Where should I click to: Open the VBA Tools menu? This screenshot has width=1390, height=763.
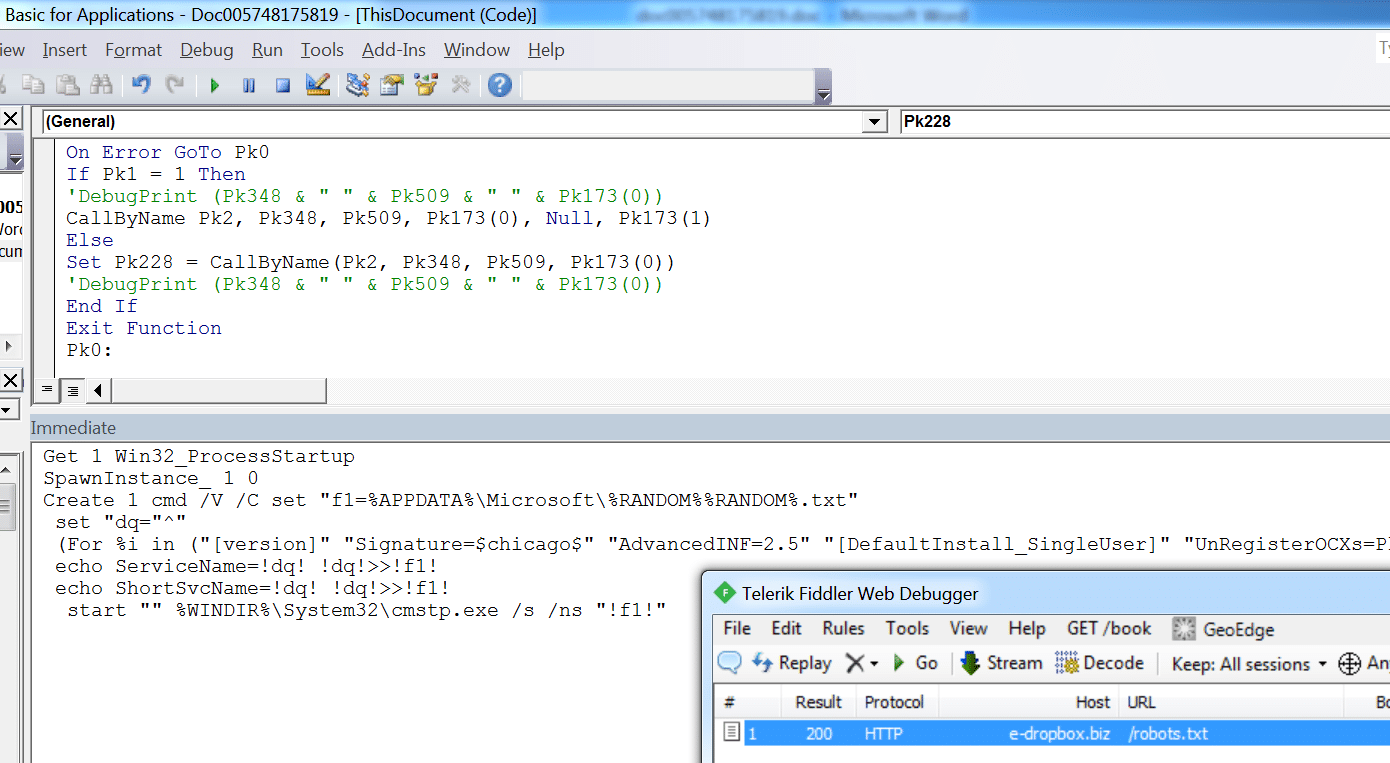(322, 50)
